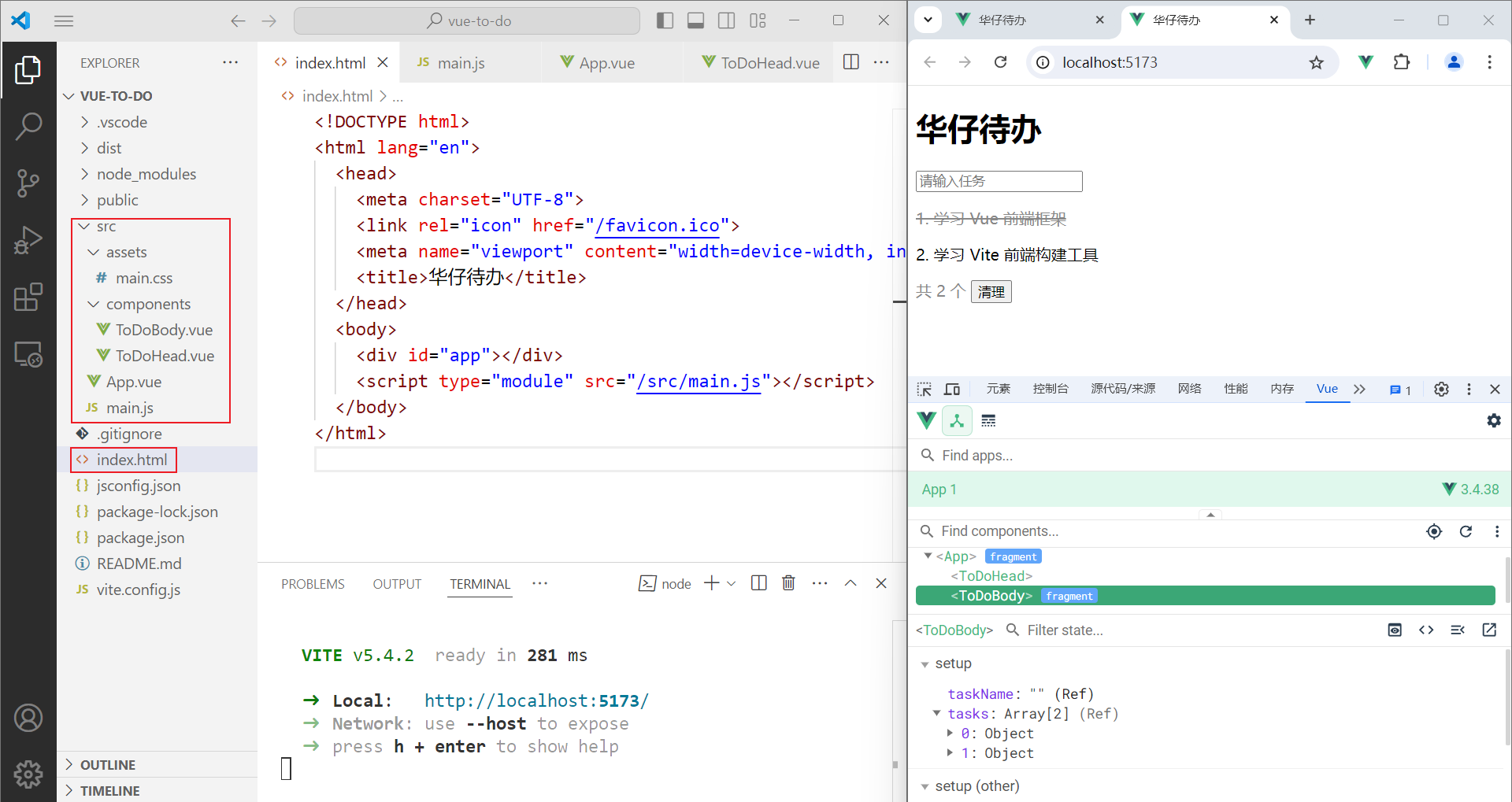
Task: Kill terminal using the trash icon
Action: [788, 583]
